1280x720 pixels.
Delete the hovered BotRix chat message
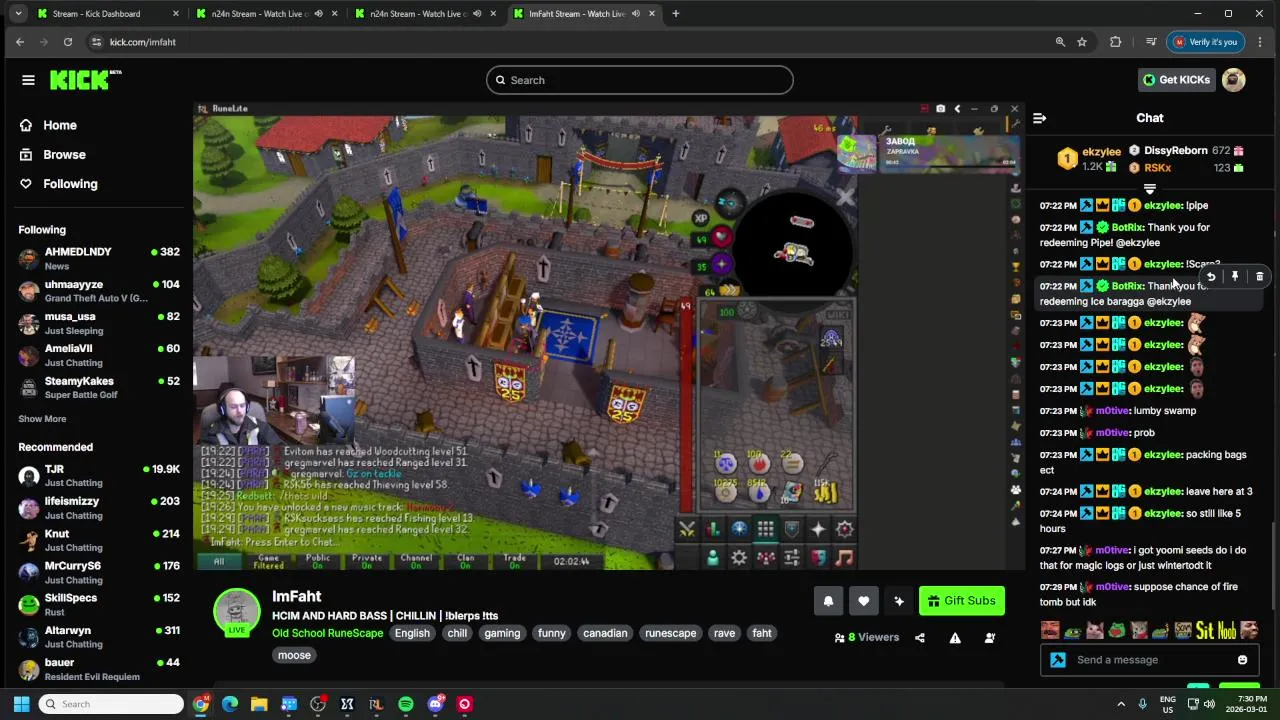(1259, 277)
